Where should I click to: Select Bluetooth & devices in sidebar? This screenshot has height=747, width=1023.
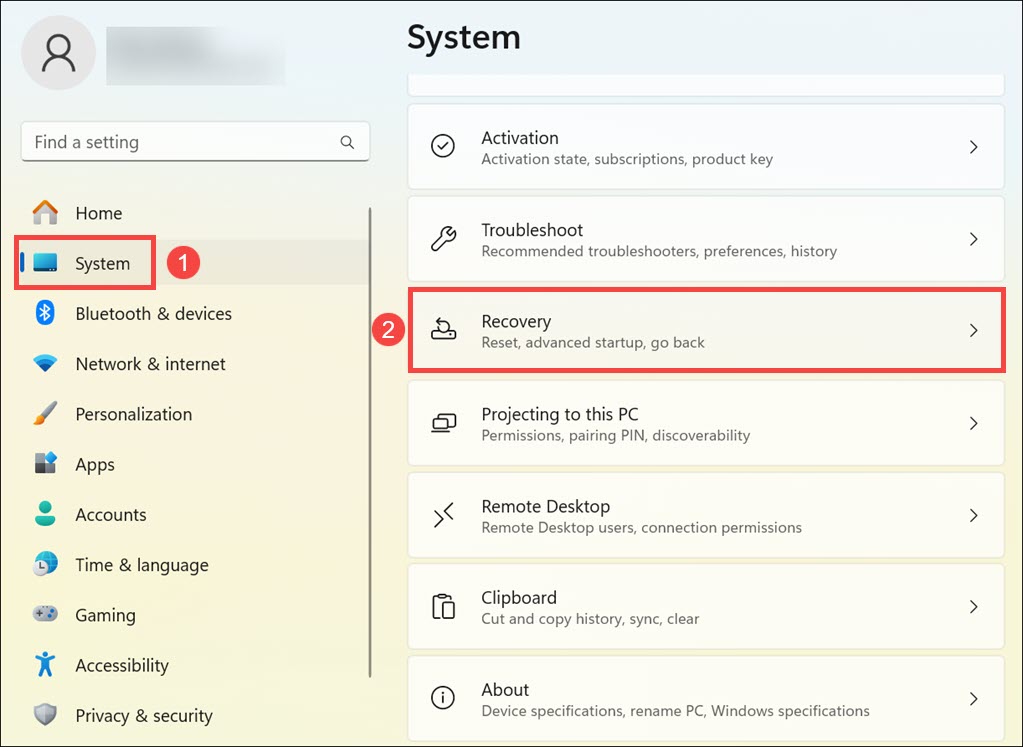point(153,314)
